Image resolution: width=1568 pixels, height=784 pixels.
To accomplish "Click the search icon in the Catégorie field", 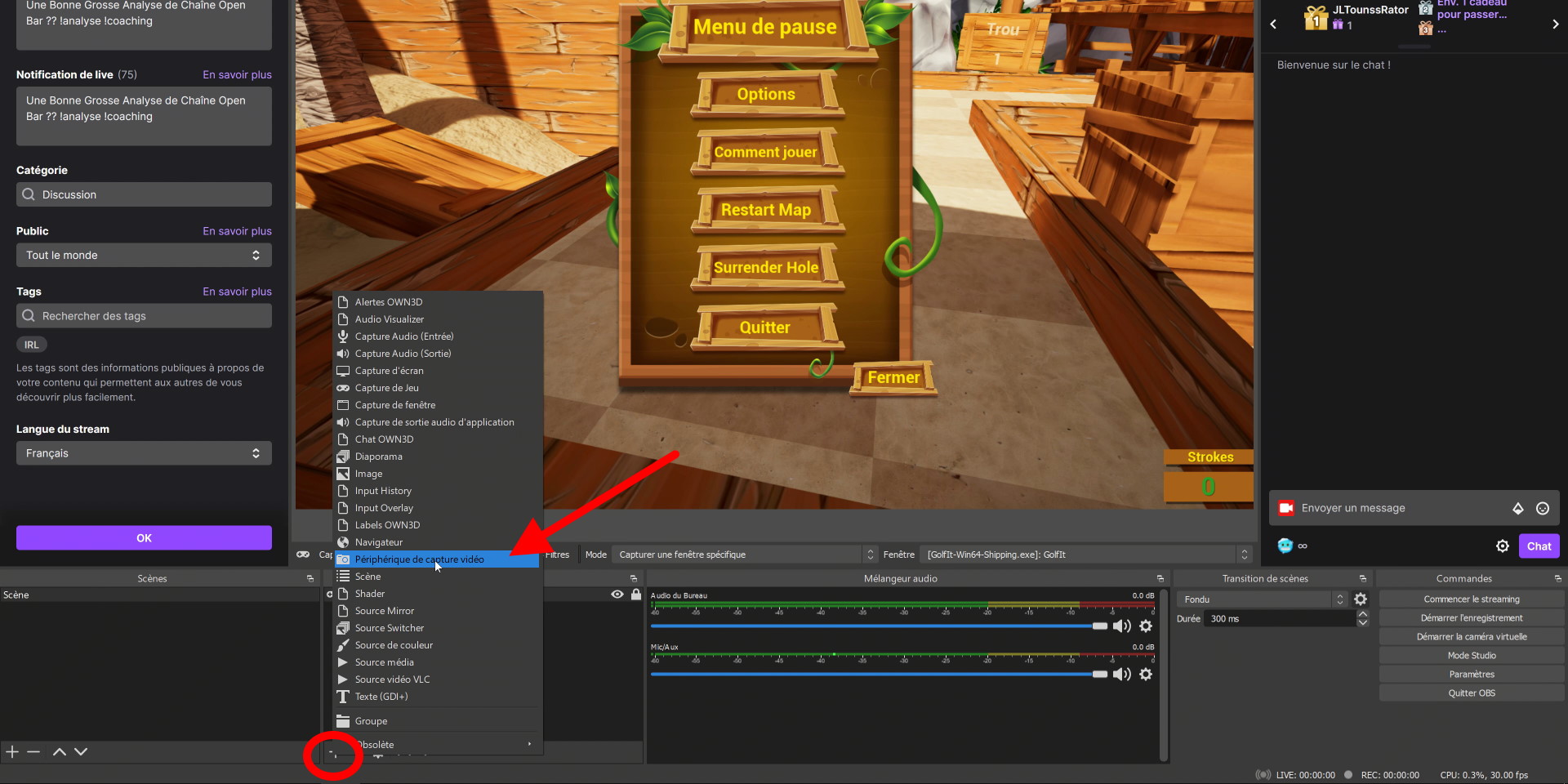I will pos(29,194).
